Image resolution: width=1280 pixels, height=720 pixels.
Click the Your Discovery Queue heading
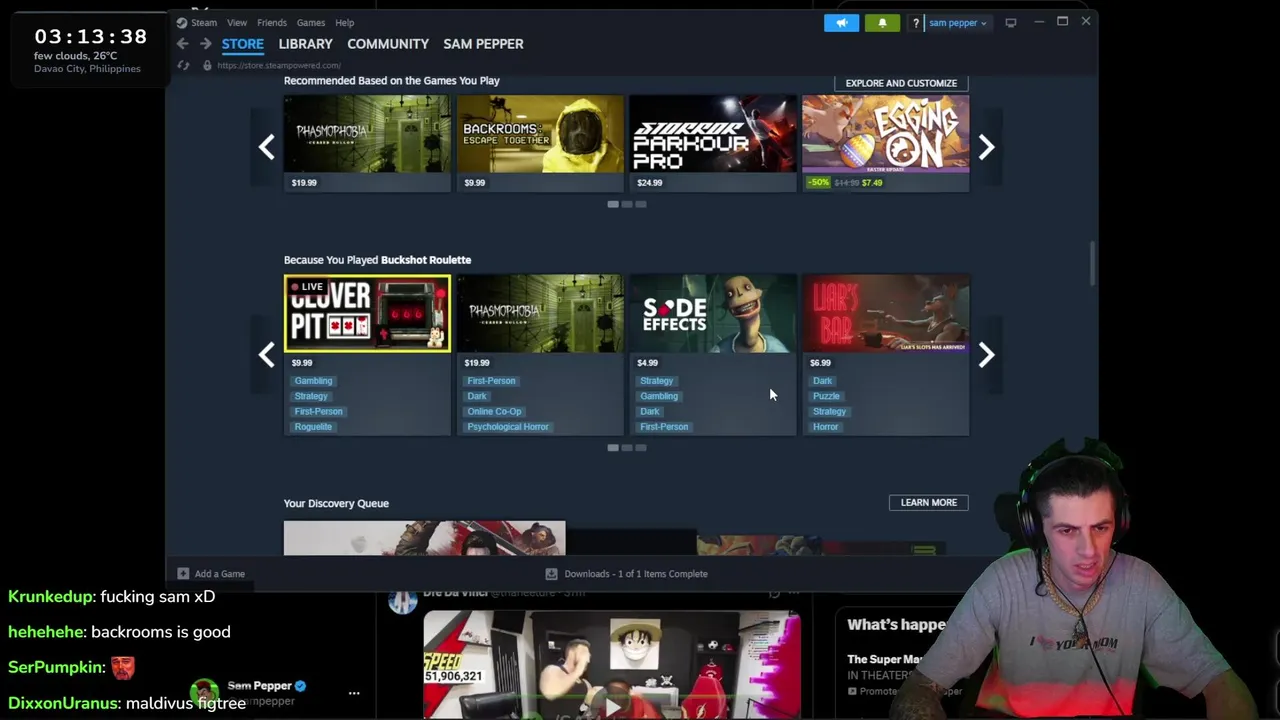coord(336,503)
